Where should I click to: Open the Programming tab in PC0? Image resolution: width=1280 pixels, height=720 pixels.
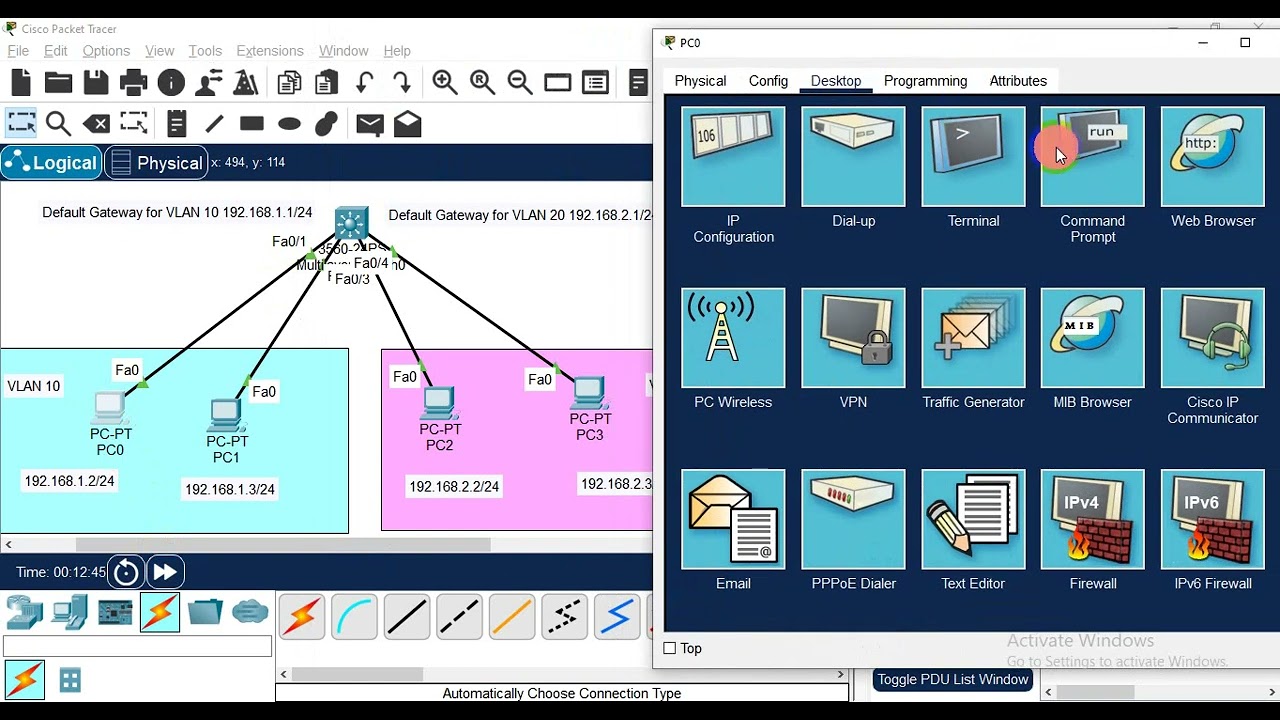pyautogui.click(x=925, y=81)
